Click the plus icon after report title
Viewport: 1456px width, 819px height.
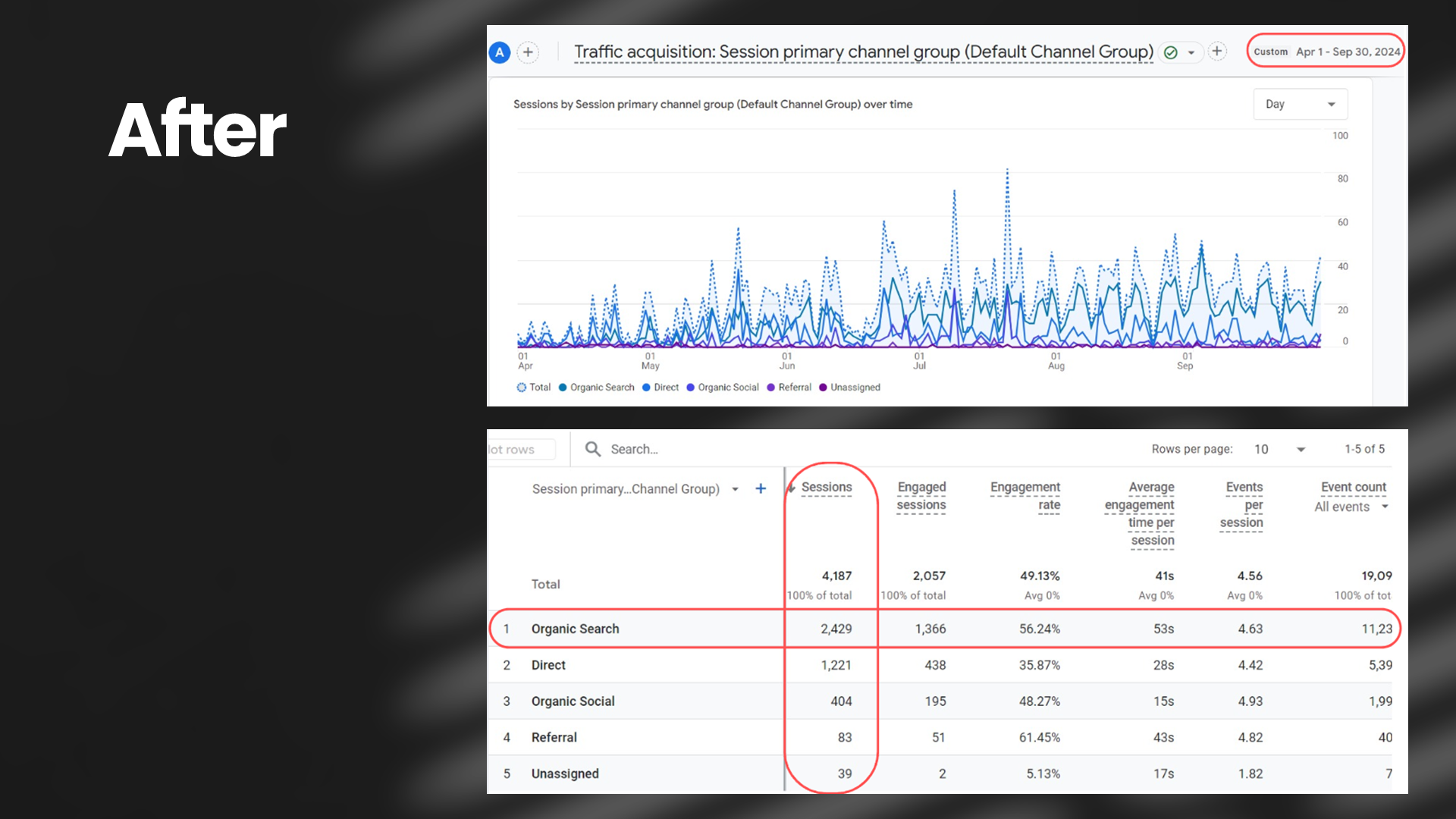click(1217, 52)
